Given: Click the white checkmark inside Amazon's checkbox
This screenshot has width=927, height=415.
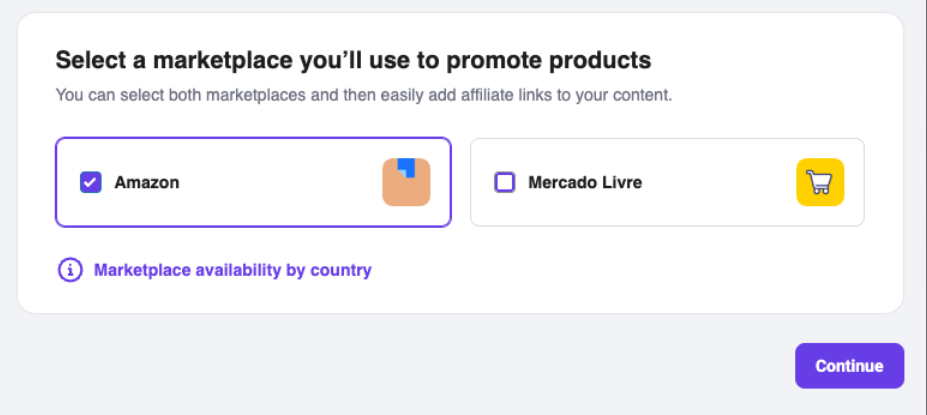Looking at the screenshot, I should [x=90, y=183].
